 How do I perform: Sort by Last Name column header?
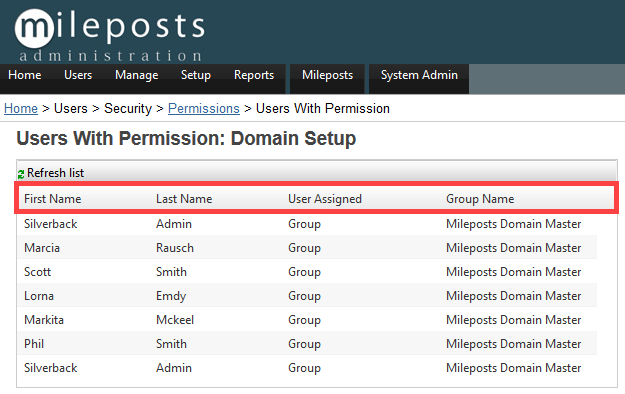pos(184,199)
